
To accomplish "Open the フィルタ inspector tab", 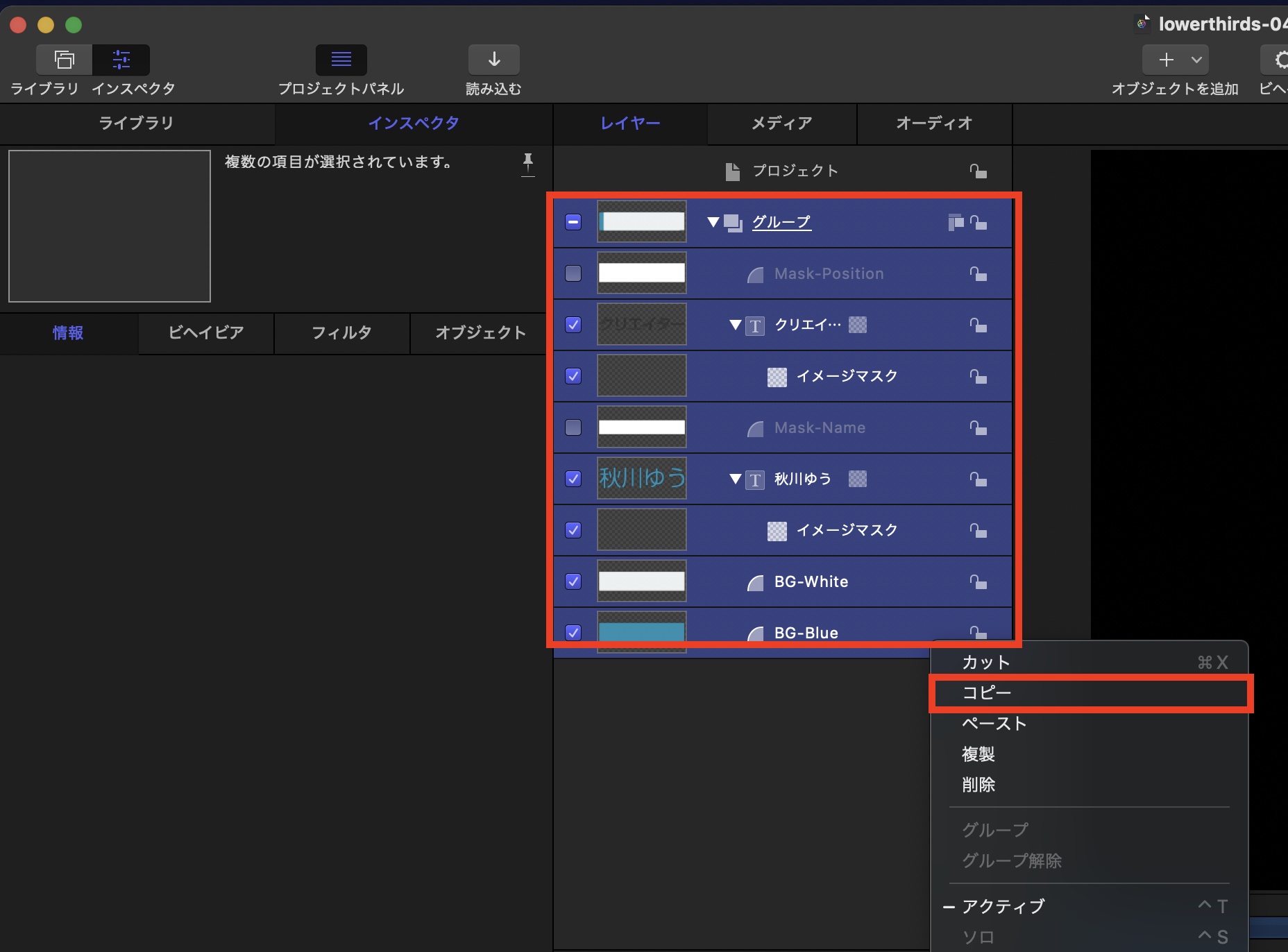I will coord(342,333).
